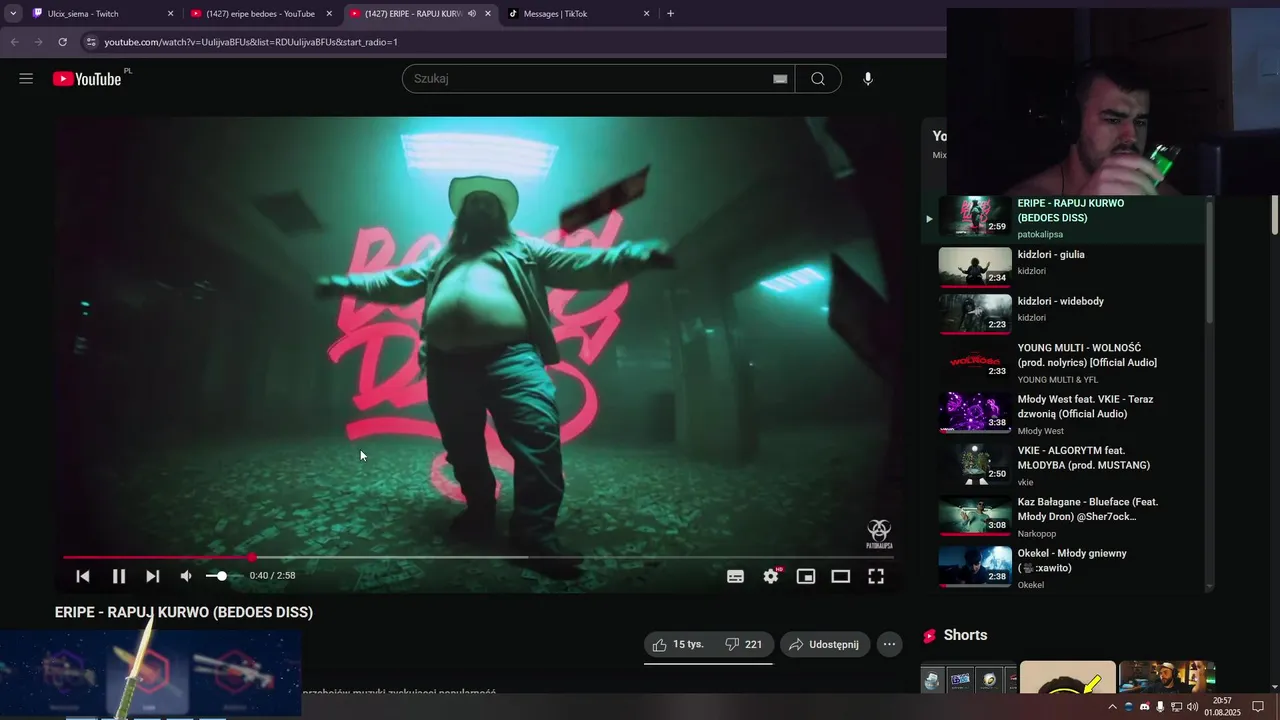Open the Short with yellow arrow thumbnail
Image resolution: width=1280 pixels, height=720 pixels.
(1067, 676)
